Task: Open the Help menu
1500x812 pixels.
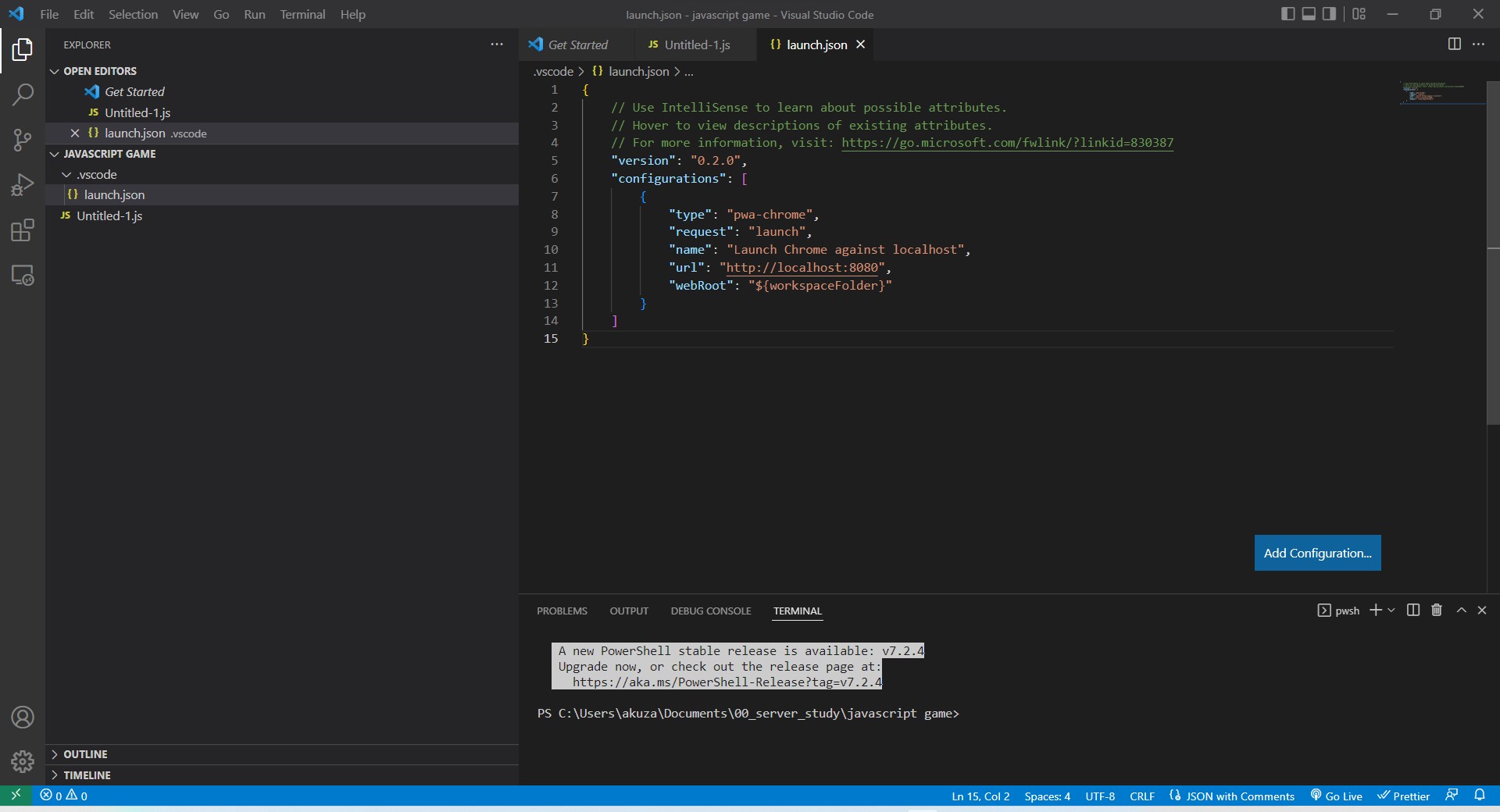Action: [352, 14]
